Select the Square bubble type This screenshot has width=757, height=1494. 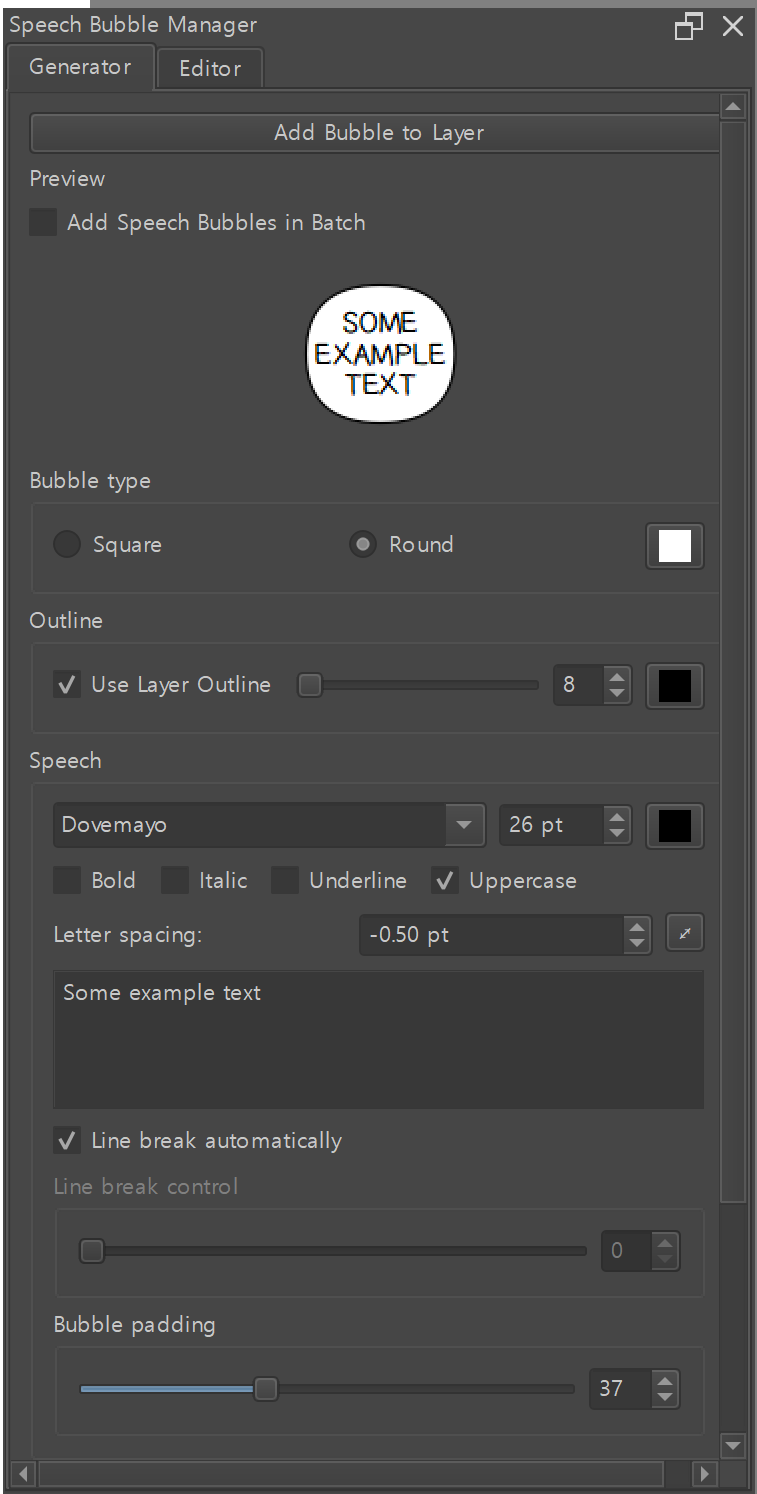tap(67, 545)
